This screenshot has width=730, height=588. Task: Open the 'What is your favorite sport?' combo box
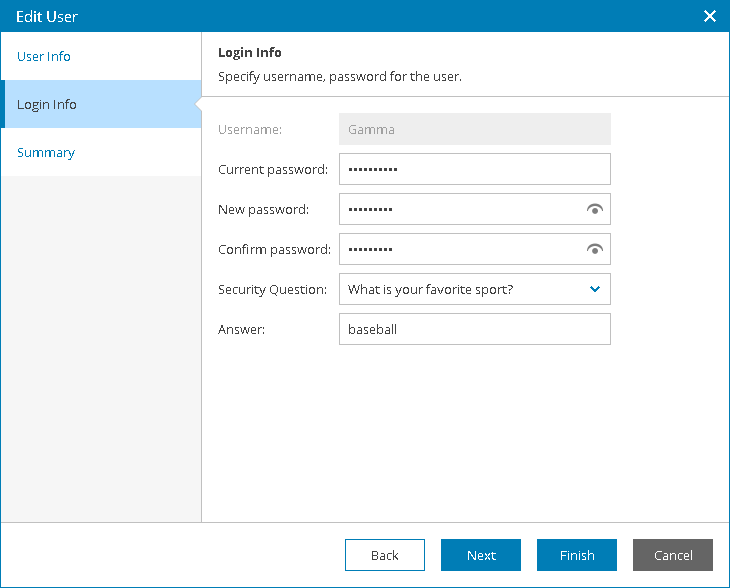pos(474,289)
